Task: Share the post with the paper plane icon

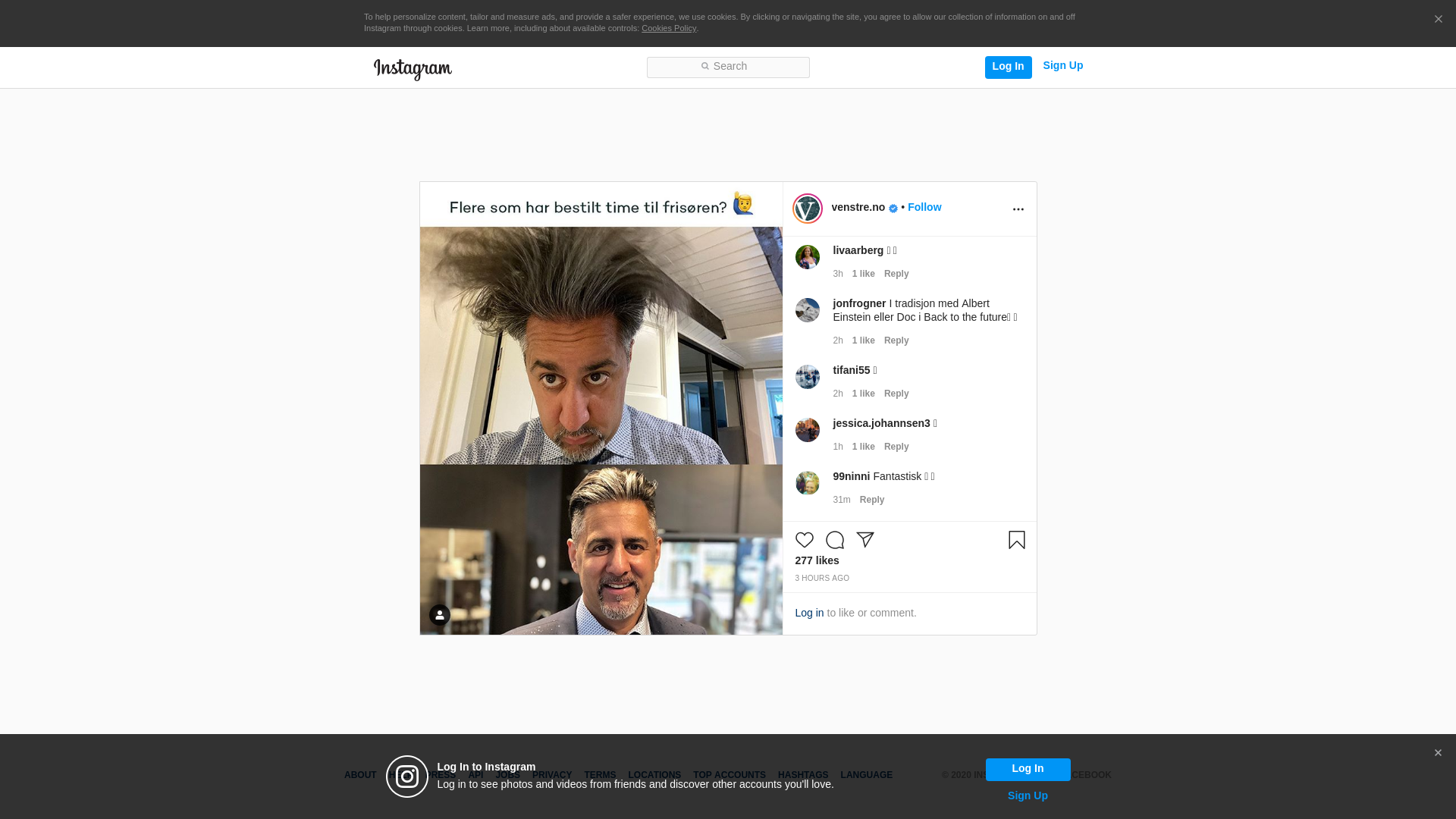Action: click(864, 540)
